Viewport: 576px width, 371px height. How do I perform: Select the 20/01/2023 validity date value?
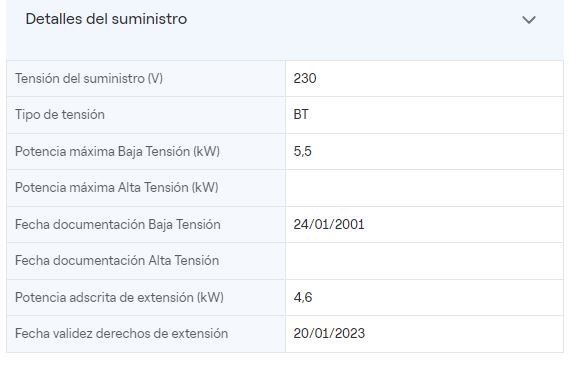click(x=329, y=334)
